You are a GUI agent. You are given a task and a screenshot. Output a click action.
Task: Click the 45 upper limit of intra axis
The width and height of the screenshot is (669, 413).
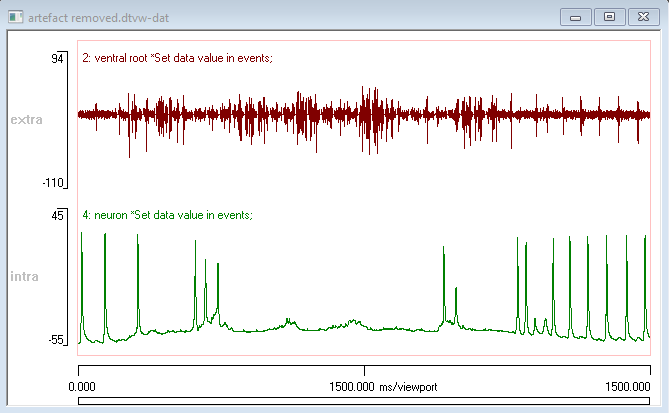coord(57,215)
